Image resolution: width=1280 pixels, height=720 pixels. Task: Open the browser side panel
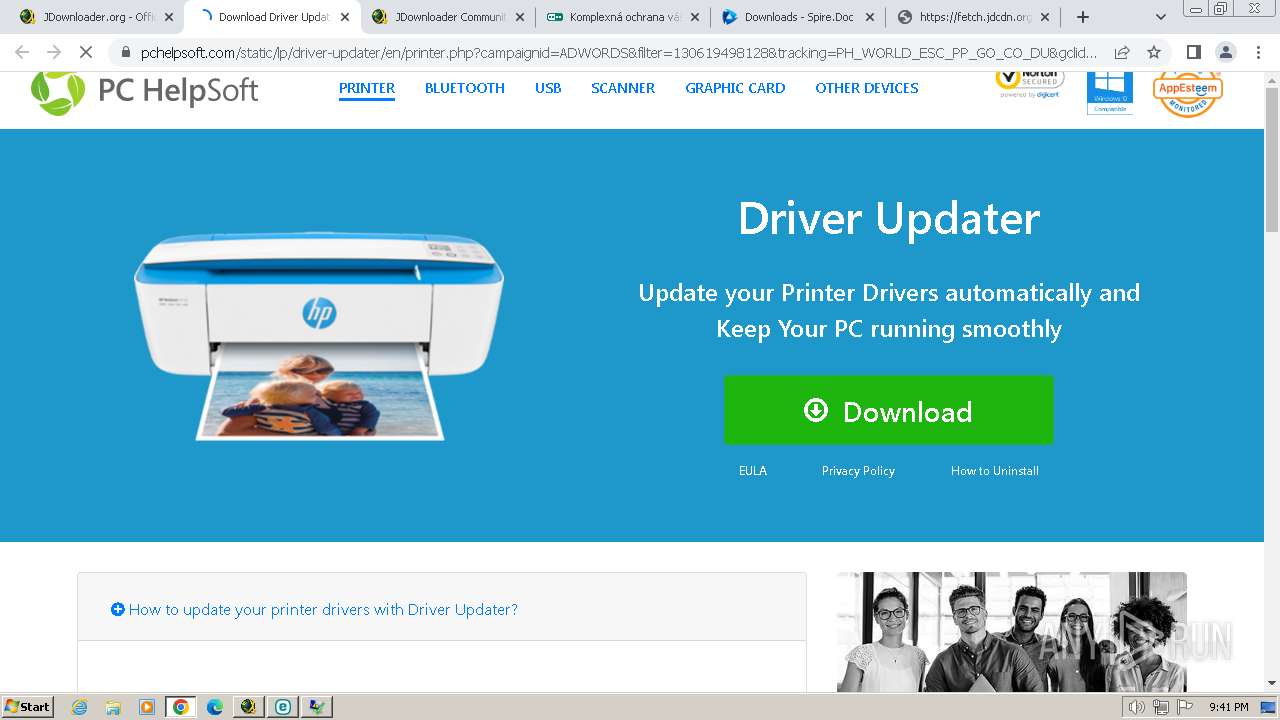tap(1193, 52)
